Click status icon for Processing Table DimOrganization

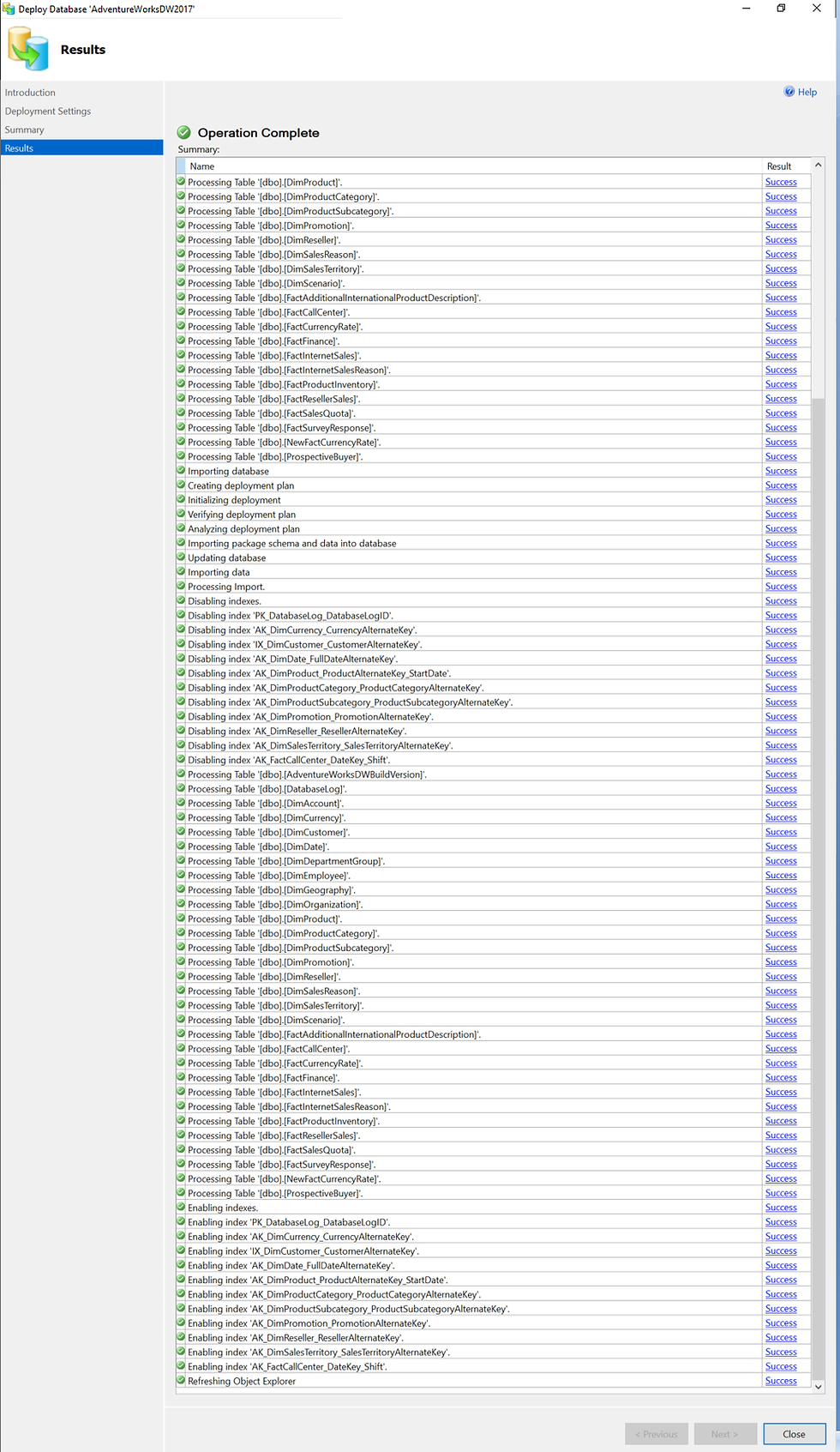point(181,904)
